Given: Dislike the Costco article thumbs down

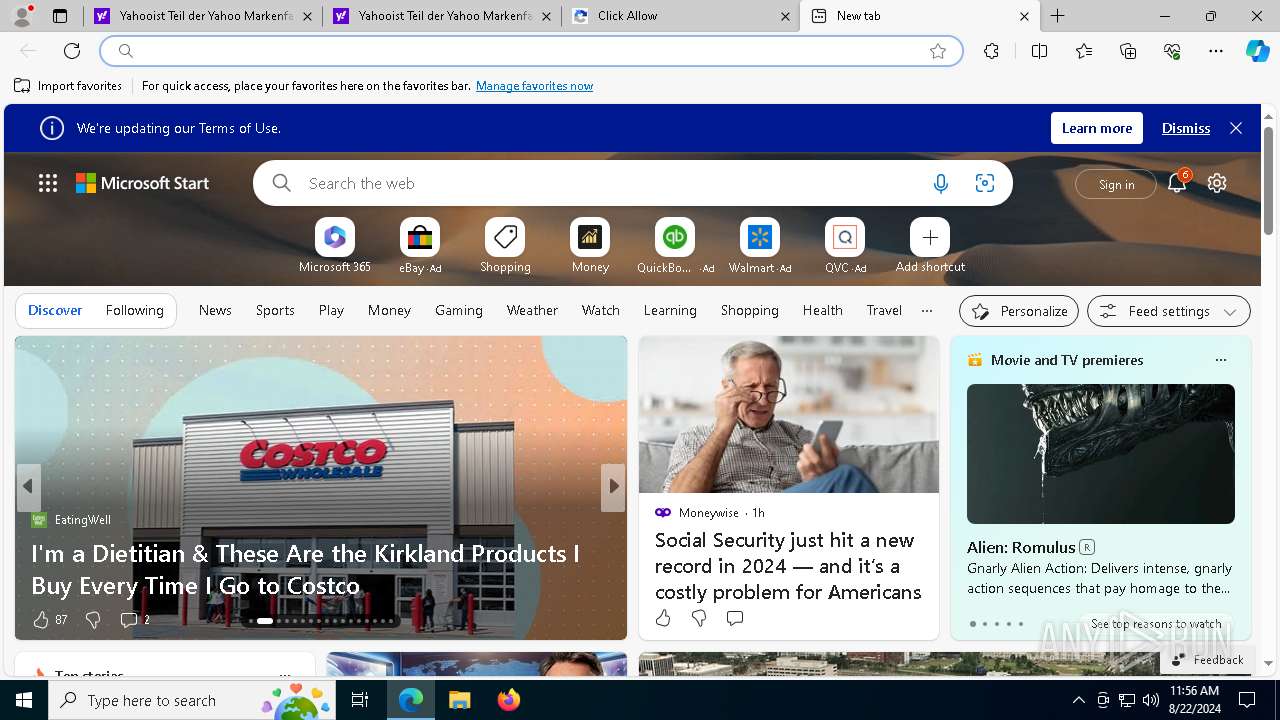Looking at the screenshot, I should coord(93,620).
